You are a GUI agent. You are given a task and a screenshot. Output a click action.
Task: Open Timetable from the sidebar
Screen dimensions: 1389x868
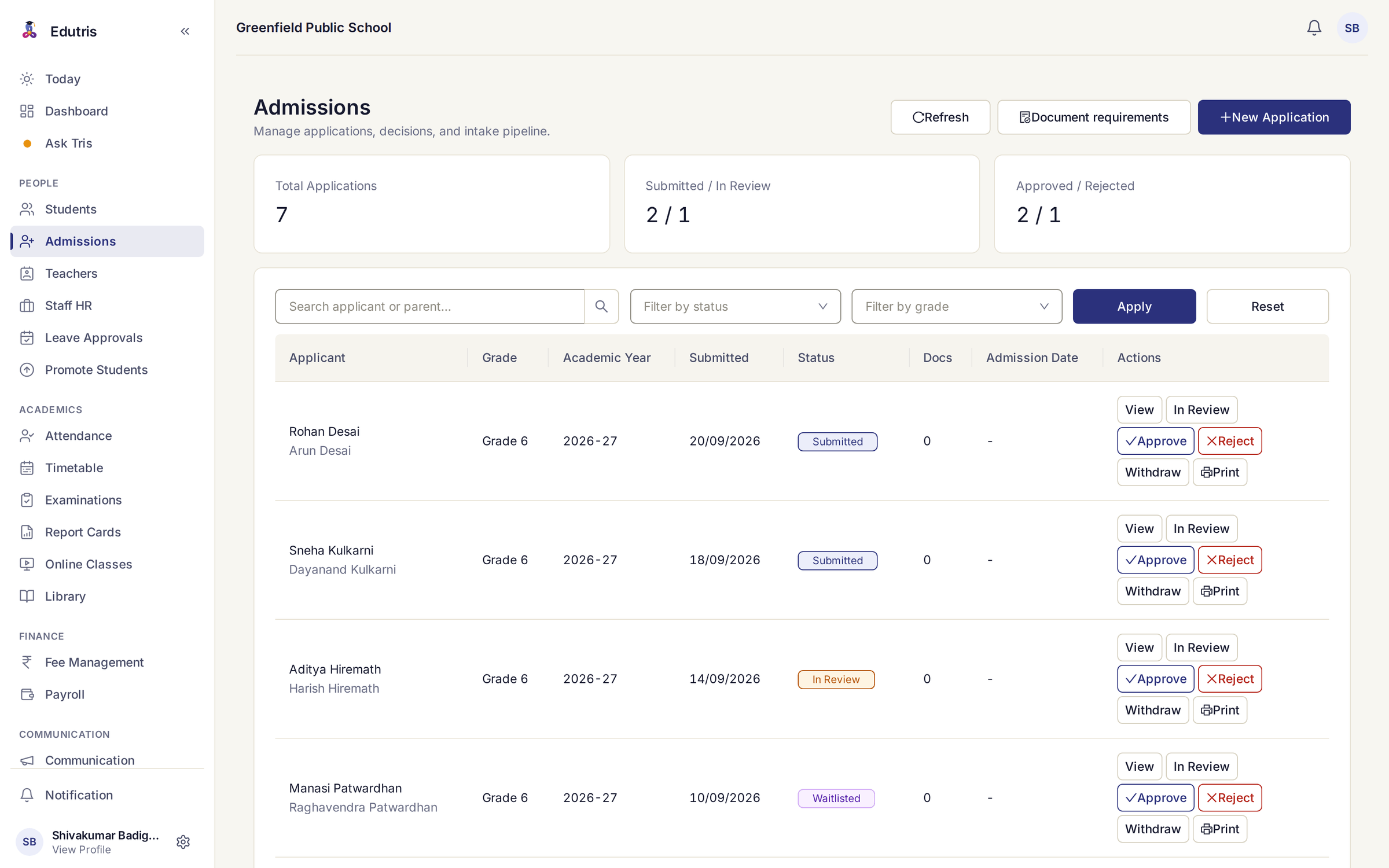107,468
